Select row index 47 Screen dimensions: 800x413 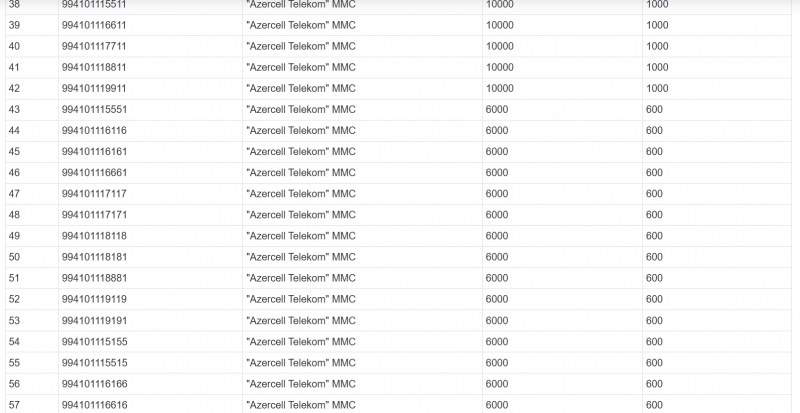pos(14,193)
